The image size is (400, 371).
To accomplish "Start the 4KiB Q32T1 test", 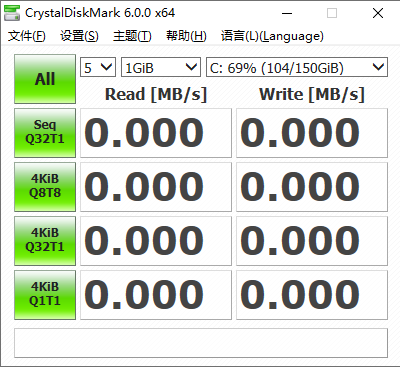I will coord(45,241).
